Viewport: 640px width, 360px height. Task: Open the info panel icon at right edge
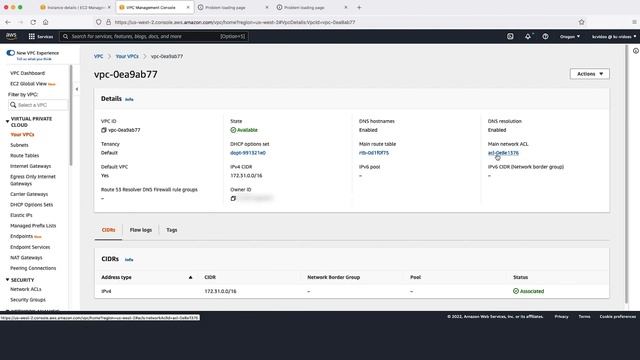[x=636, y=51]
